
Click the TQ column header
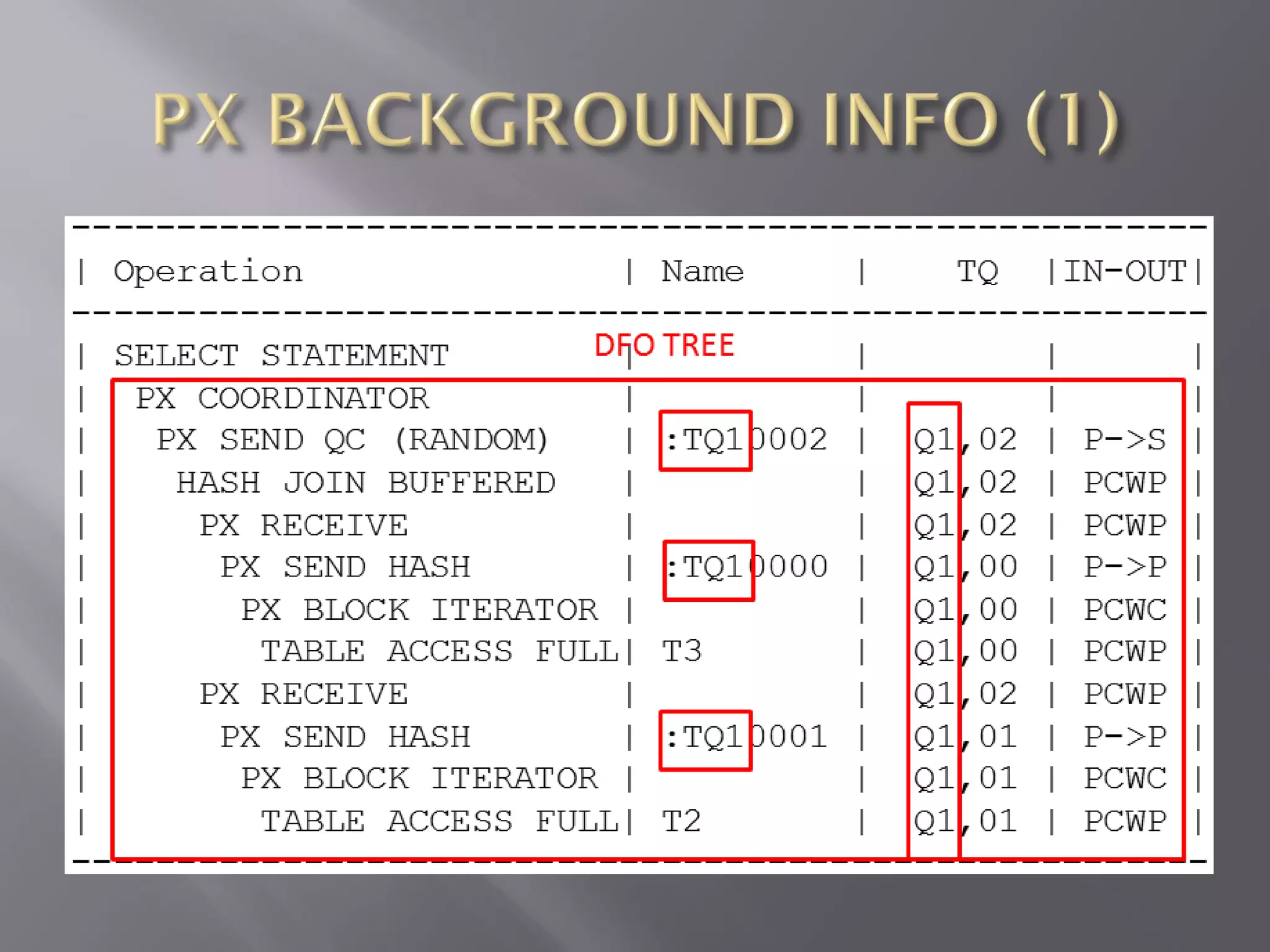coord(977,272)
